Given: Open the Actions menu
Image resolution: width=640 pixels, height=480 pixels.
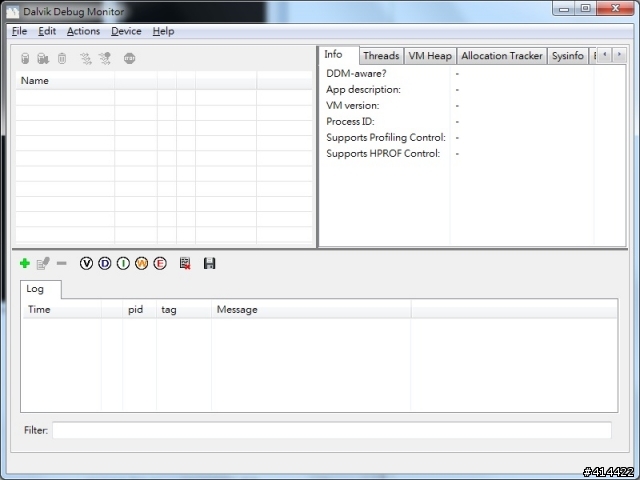Looking at the screenshot, I should coord(83,31).
